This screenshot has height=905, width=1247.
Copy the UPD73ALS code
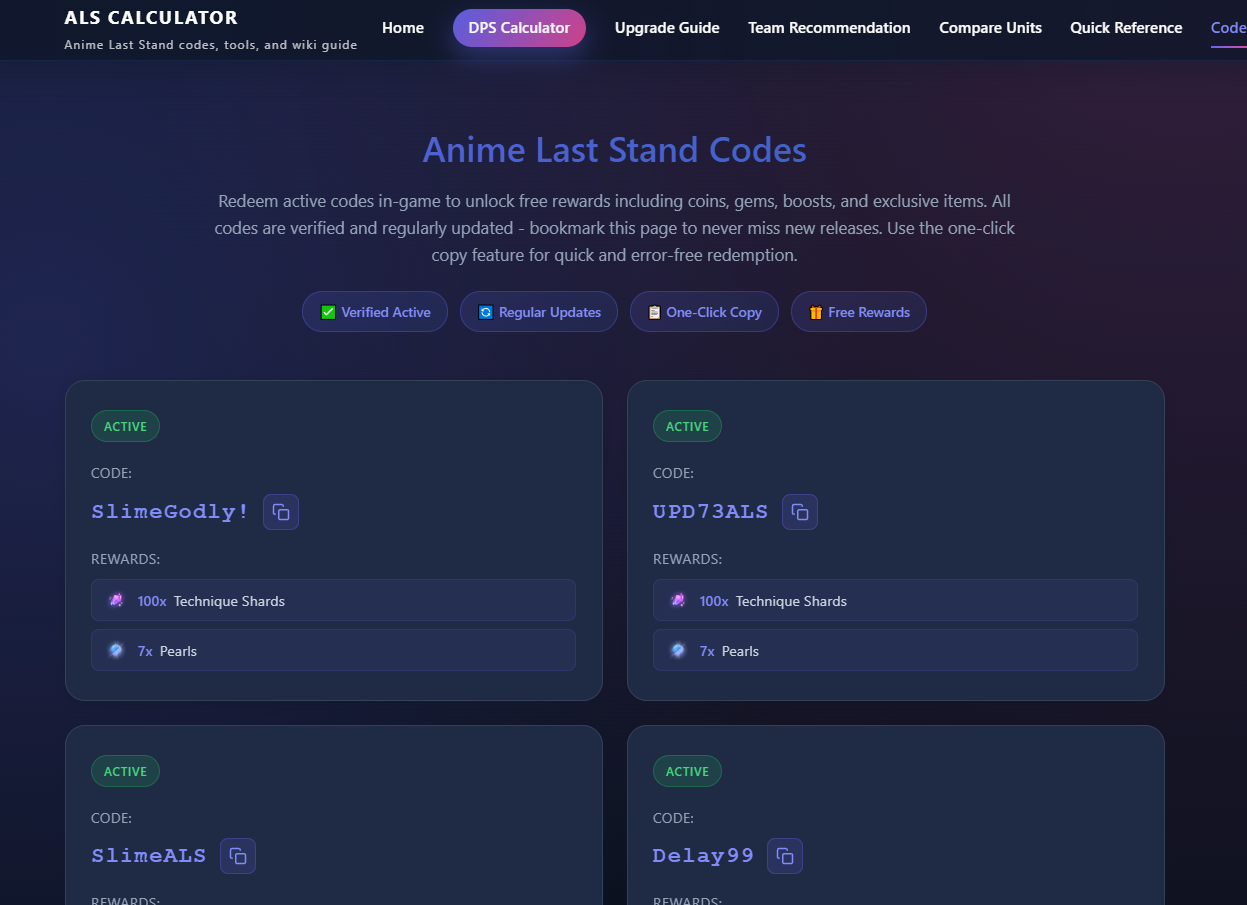(x=799, y=511)
